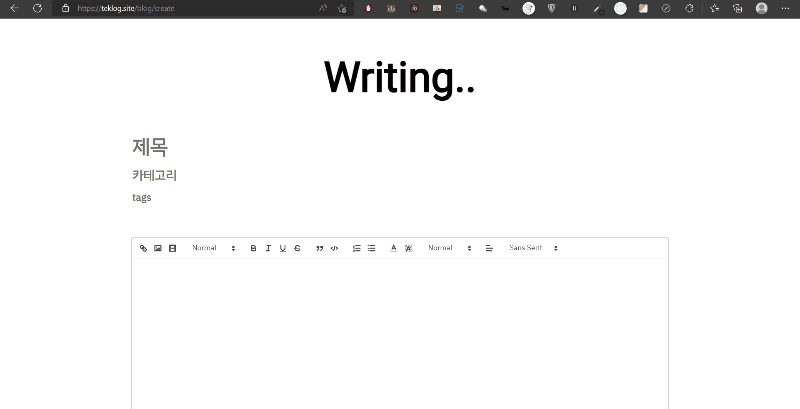Click the blue checkbox extension icon
The height and width of the screenshot is (409, 800).
pos(460,8)
